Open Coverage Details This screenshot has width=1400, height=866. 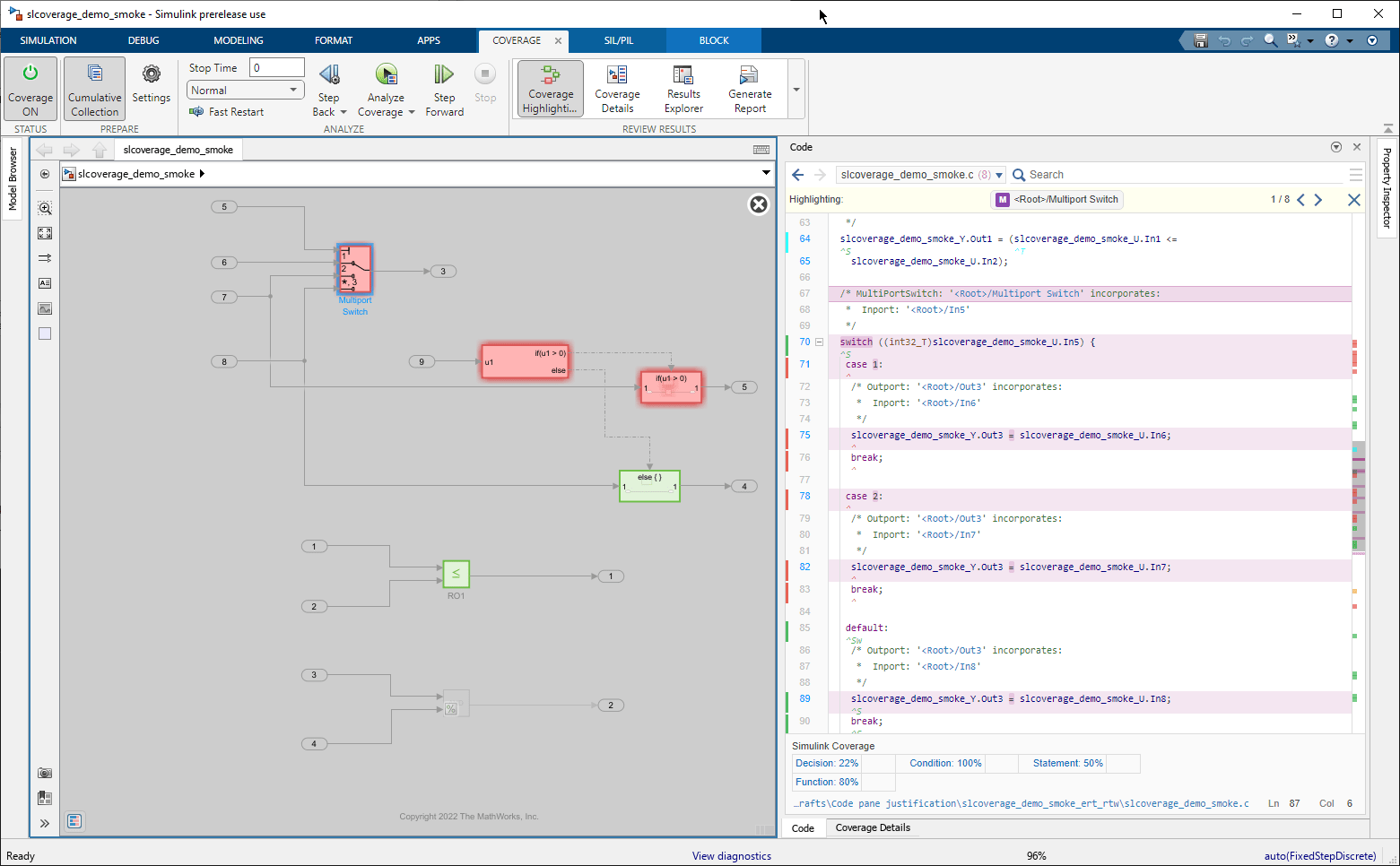click(x=617, y=88)
